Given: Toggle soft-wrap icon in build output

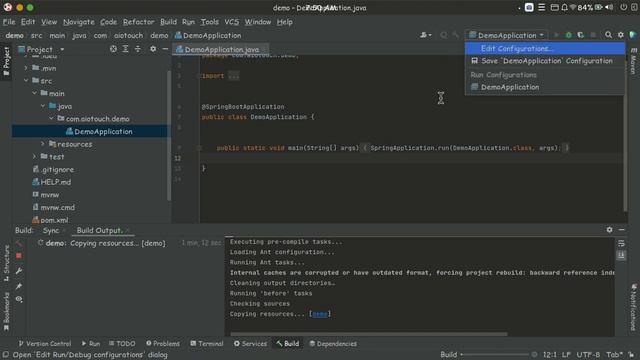Looking at the screenshot, I should tap(621, 244).
